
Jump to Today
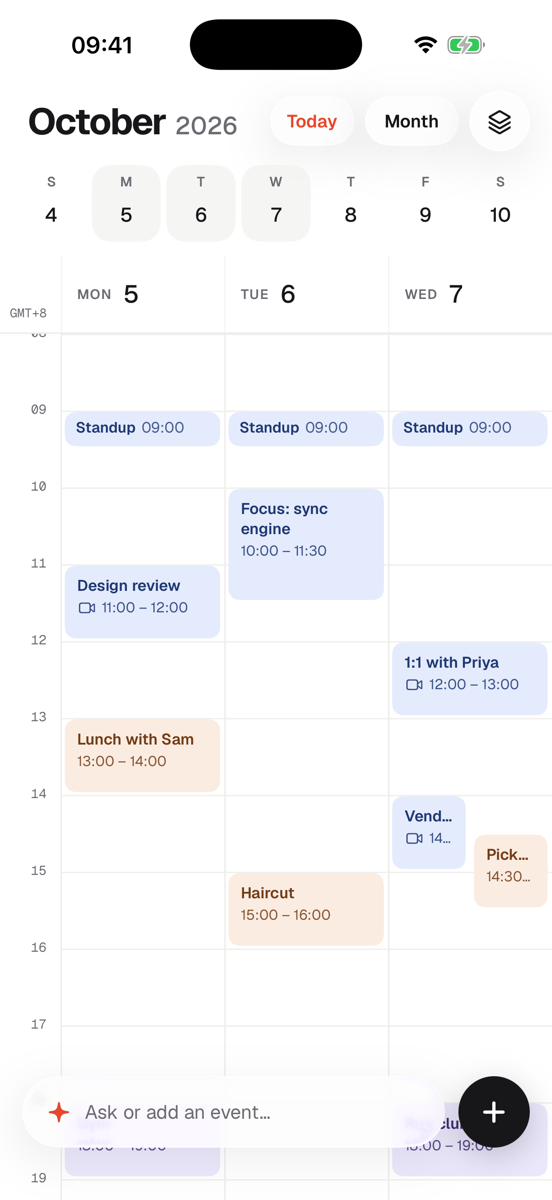point(312,121)
